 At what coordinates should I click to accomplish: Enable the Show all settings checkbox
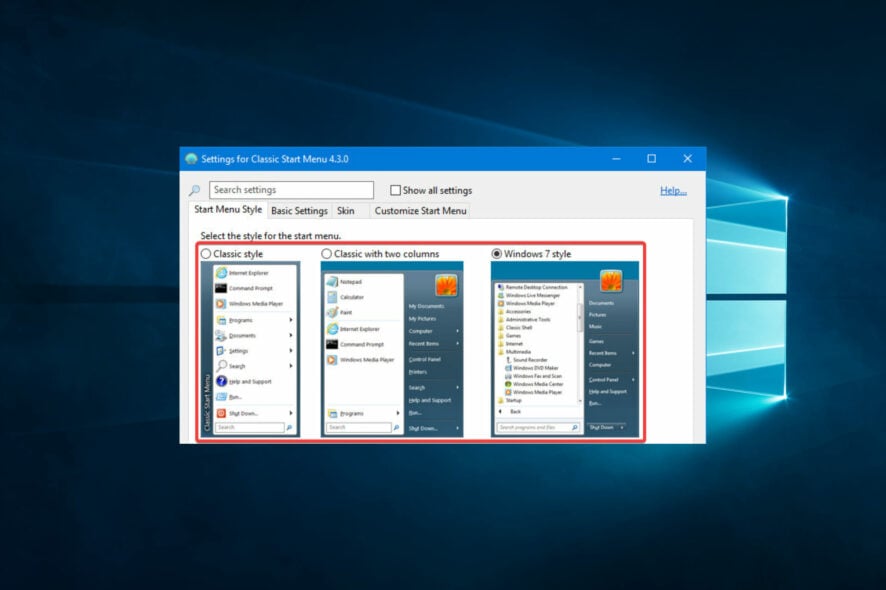click(396, 190)
